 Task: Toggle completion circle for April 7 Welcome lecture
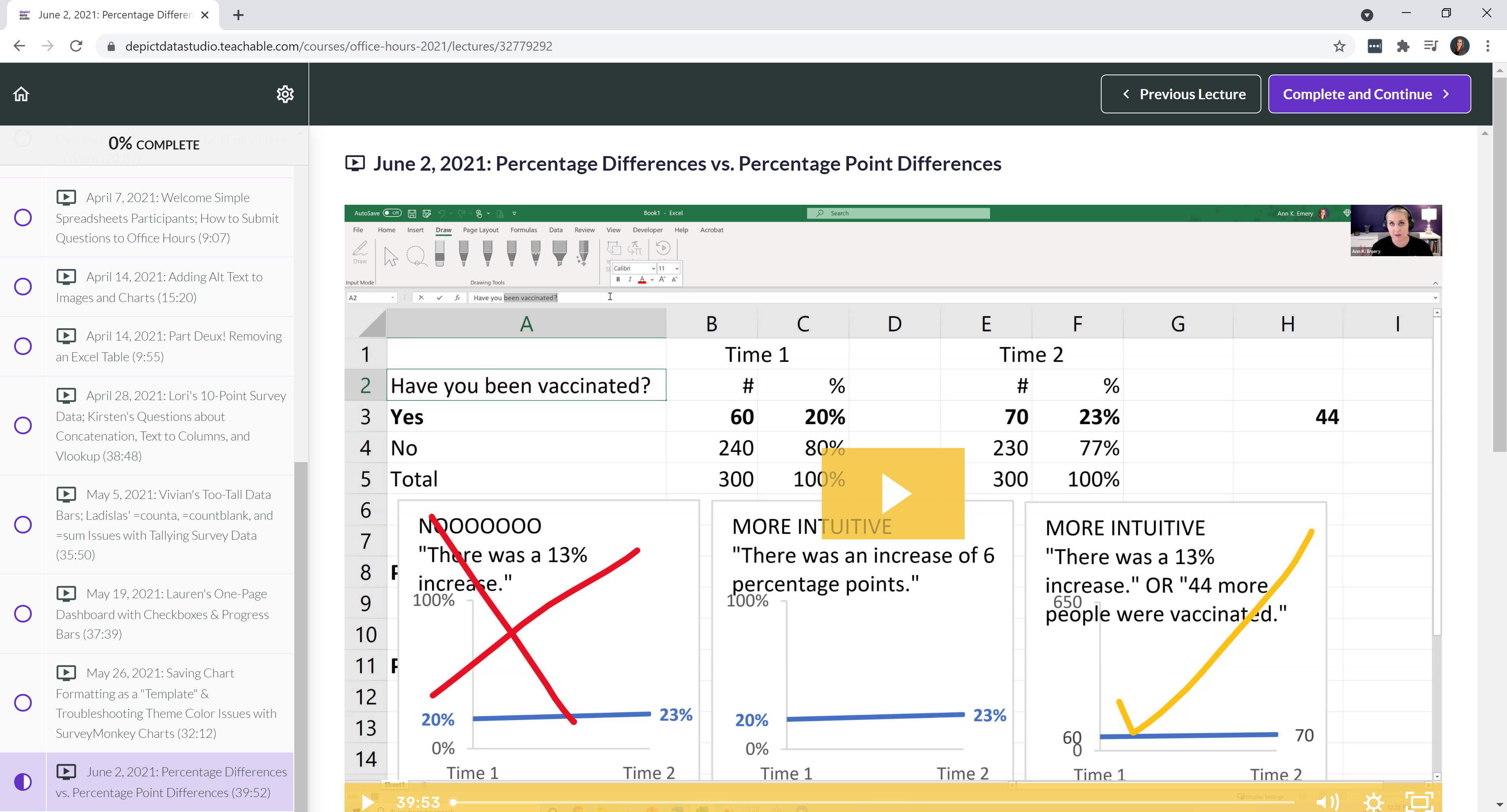tap(23, 217)
